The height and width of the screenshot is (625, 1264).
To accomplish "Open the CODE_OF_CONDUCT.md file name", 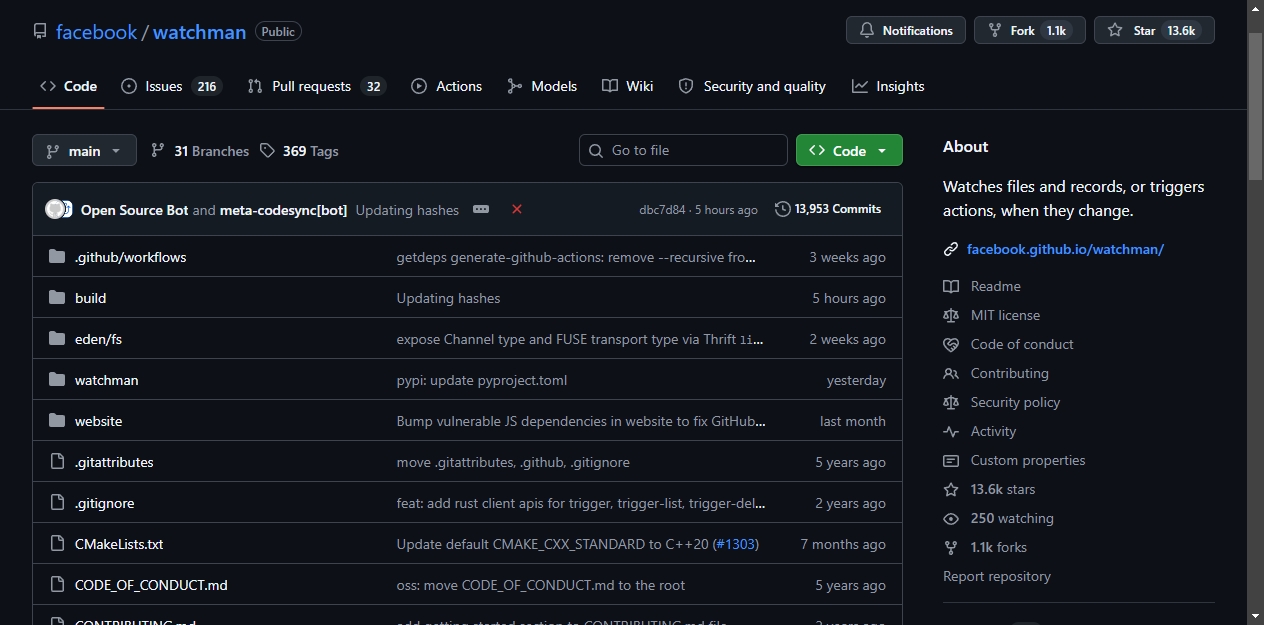I will (x=151, y=585).
